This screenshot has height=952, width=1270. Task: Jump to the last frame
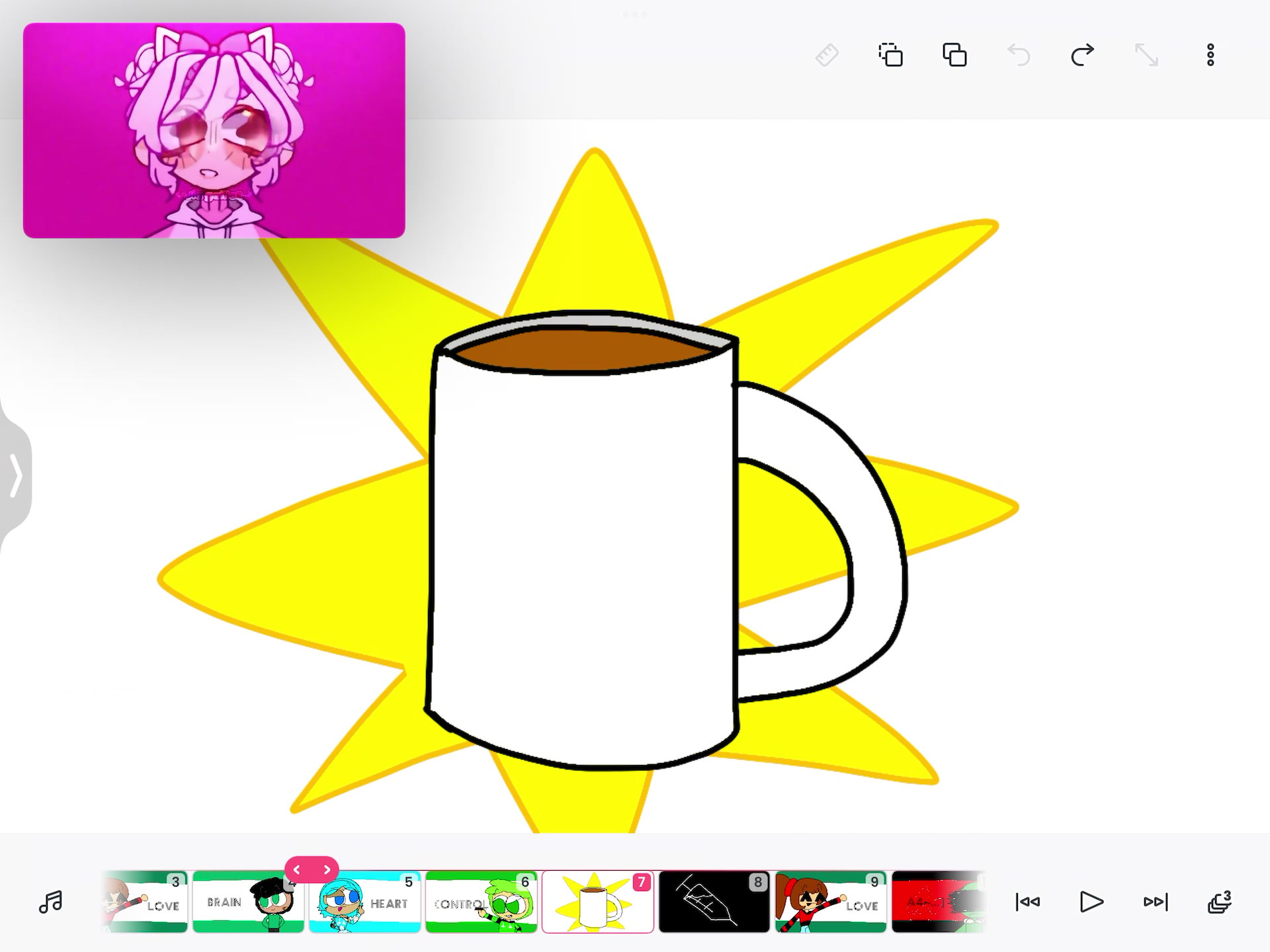point(1156,902)
